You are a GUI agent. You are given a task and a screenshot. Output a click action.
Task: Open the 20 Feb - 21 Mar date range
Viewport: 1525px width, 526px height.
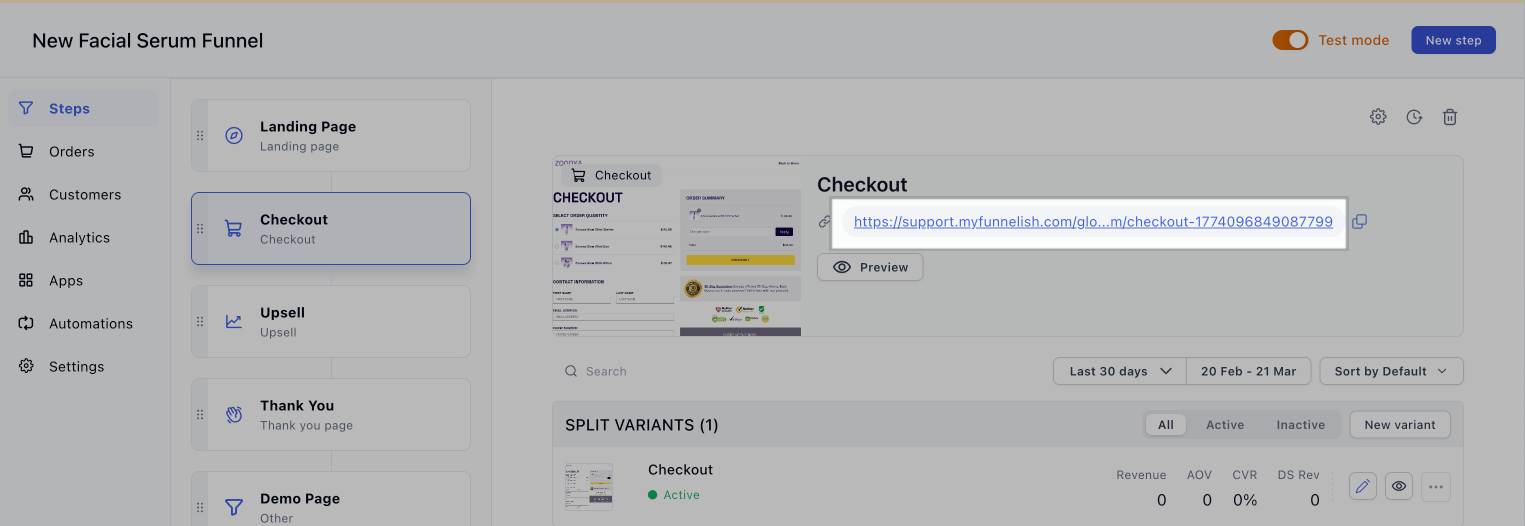1248,371
